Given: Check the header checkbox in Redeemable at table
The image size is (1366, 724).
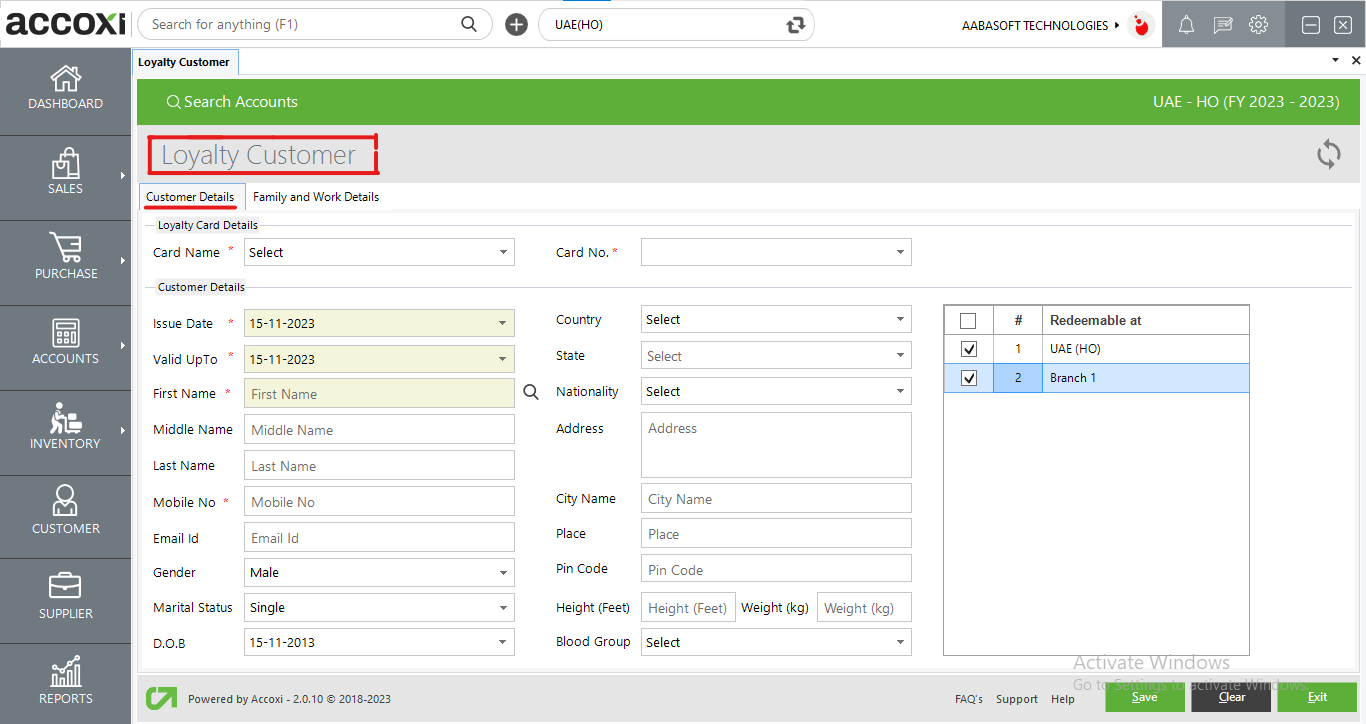Looking at the screenshot, I should 968,319.
